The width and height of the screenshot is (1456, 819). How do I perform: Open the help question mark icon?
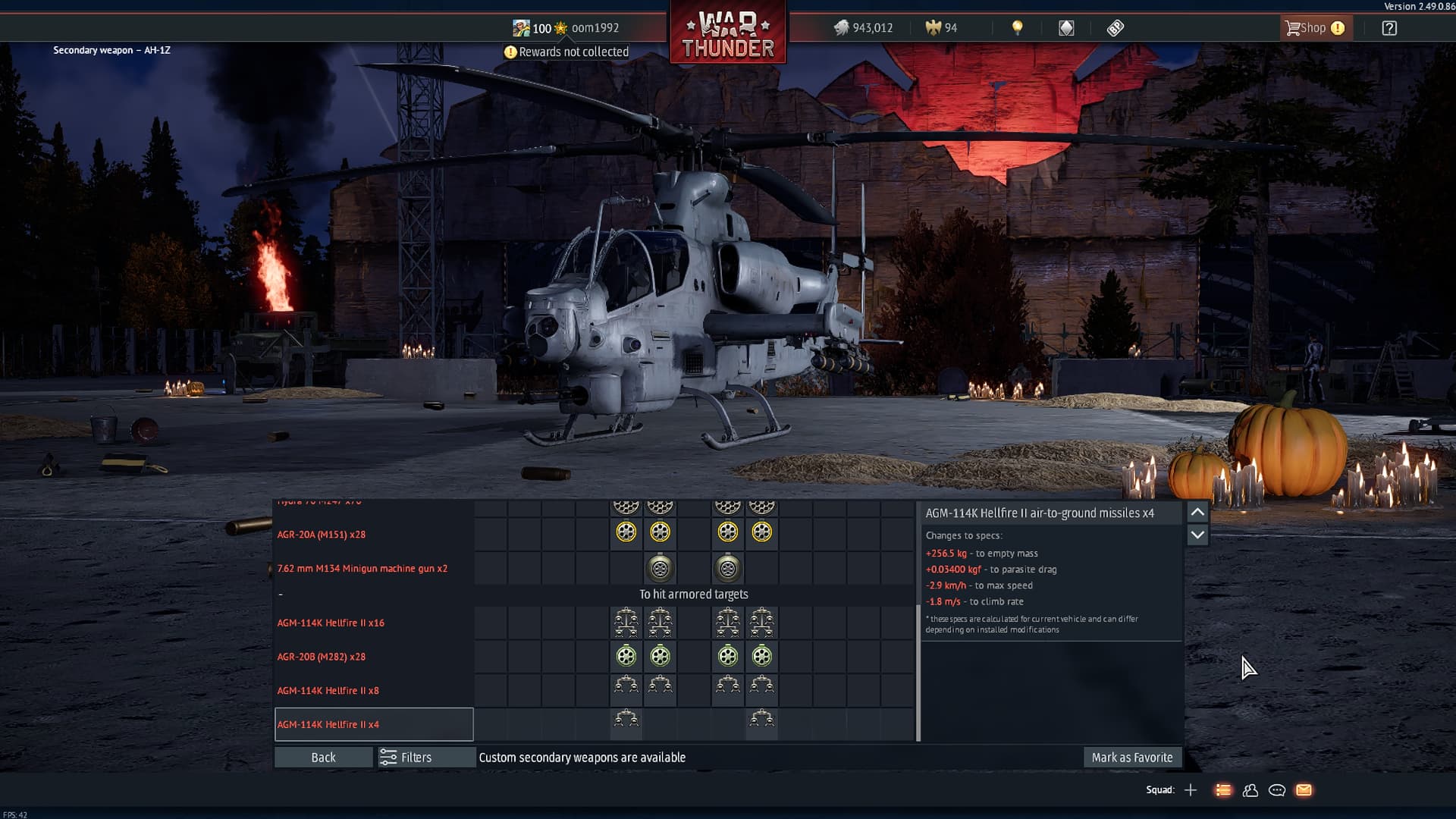pyautogui.click(x=1389, y=28)
